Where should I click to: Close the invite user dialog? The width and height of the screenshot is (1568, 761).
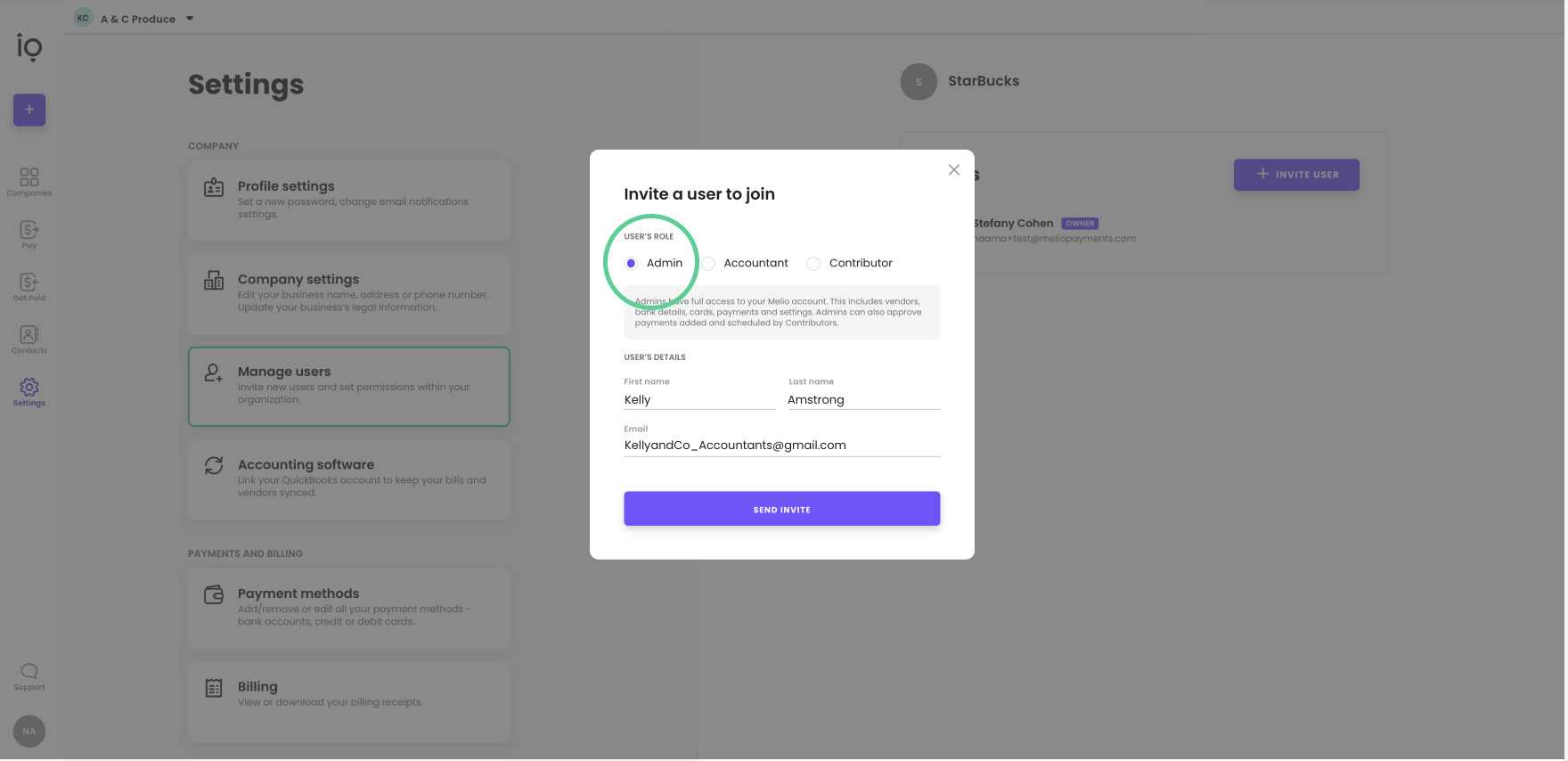[954, 169]
